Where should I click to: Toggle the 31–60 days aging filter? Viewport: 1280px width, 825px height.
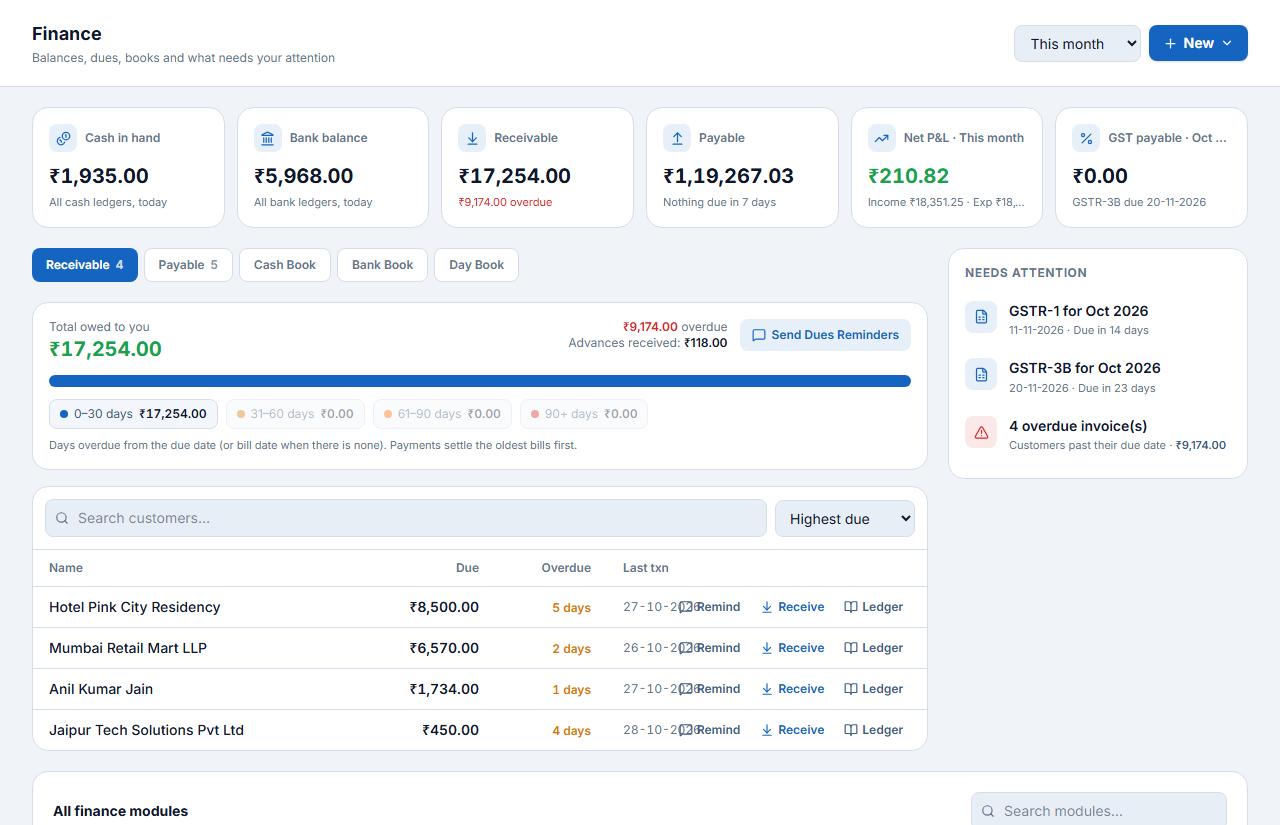click(x=295, y=414)
